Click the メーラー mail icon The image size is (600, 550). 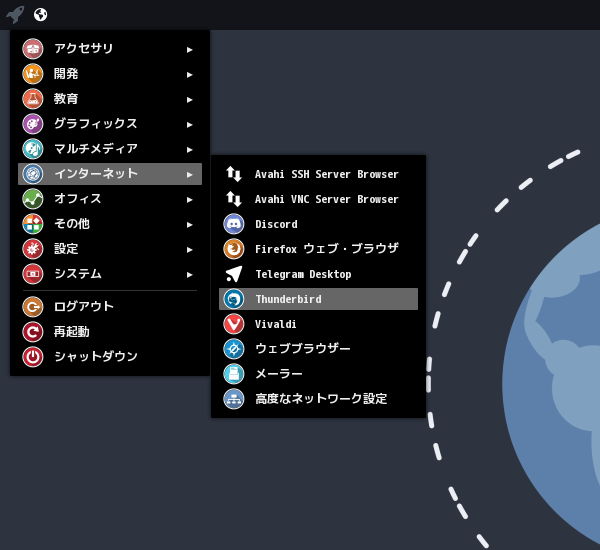point(234,374)
